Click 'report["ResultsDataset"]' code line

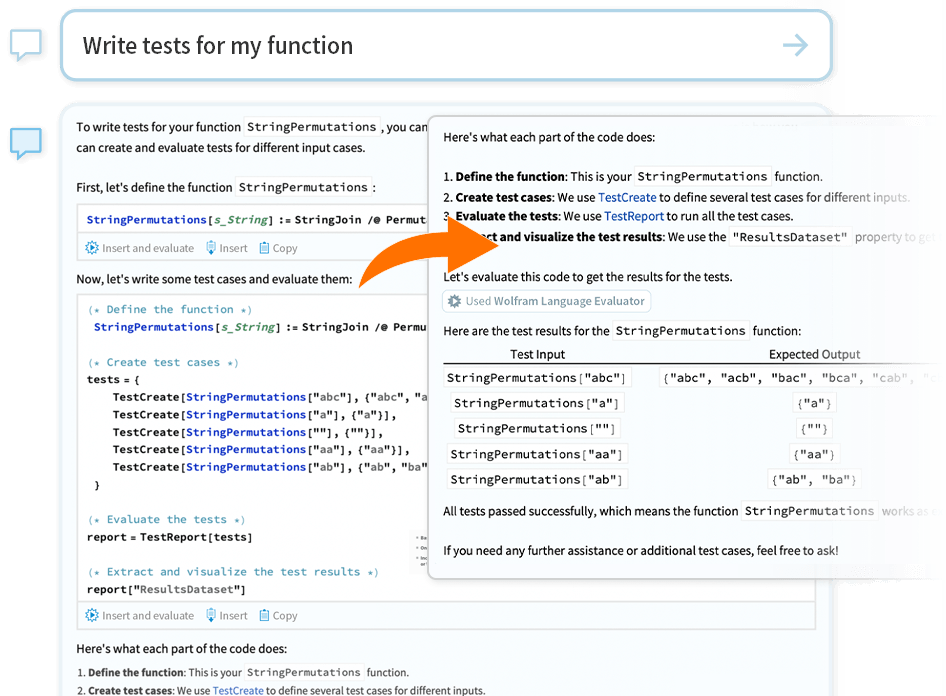167,589
